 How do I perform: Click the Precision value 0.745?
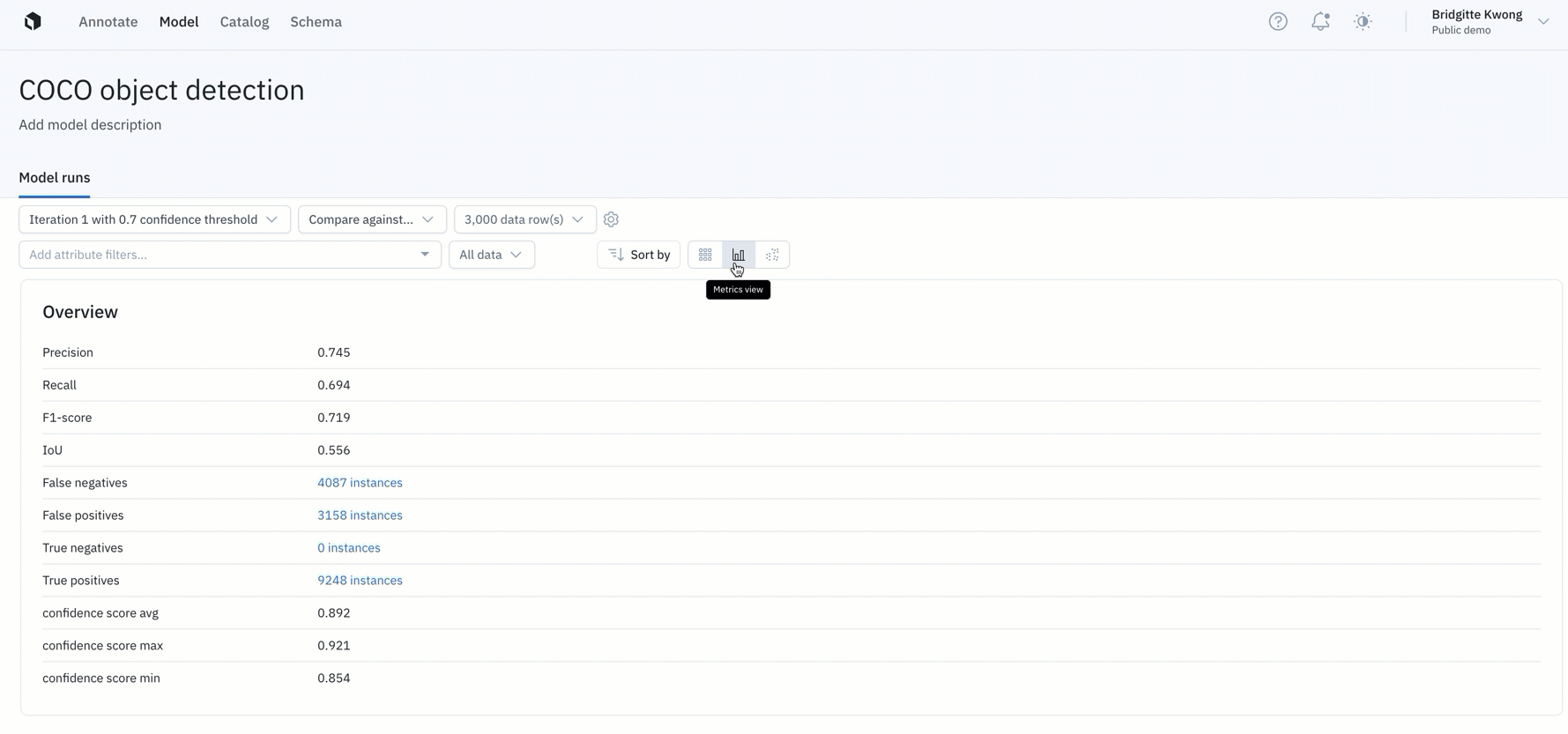(334, 352)
